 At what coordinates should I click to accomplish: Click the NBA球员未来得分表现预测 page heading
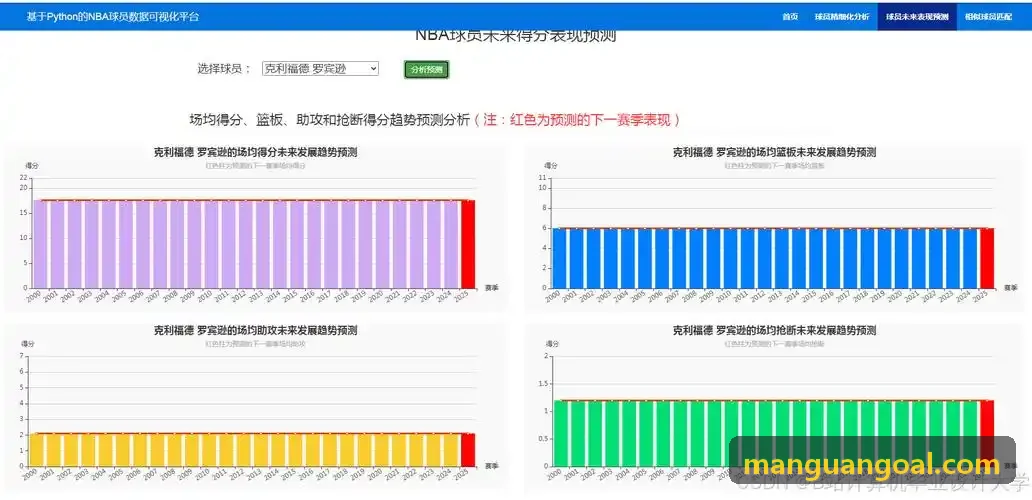[515, 36]
